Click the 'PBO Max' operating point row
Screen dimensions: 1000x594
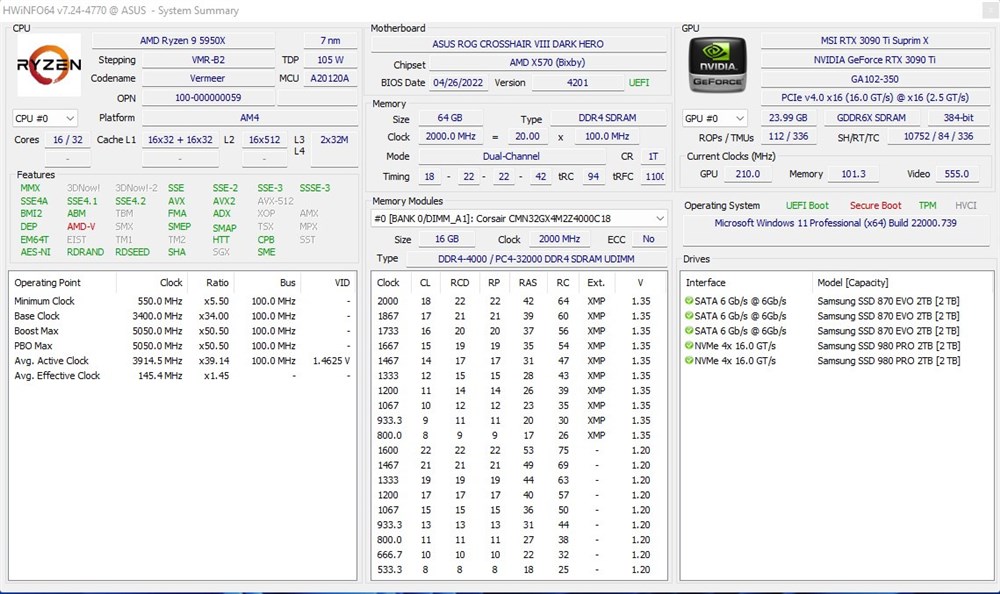(x=182, y=346)
